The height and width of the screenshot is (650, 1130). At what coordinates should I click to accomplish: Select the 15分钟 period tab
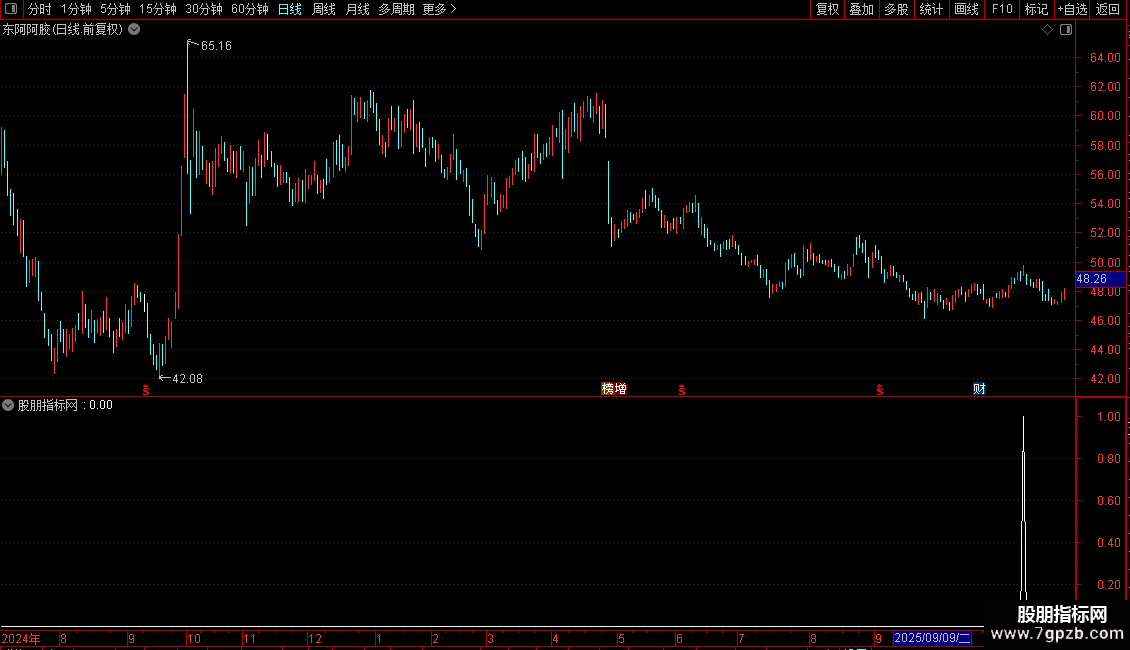[x=157, y=9]
